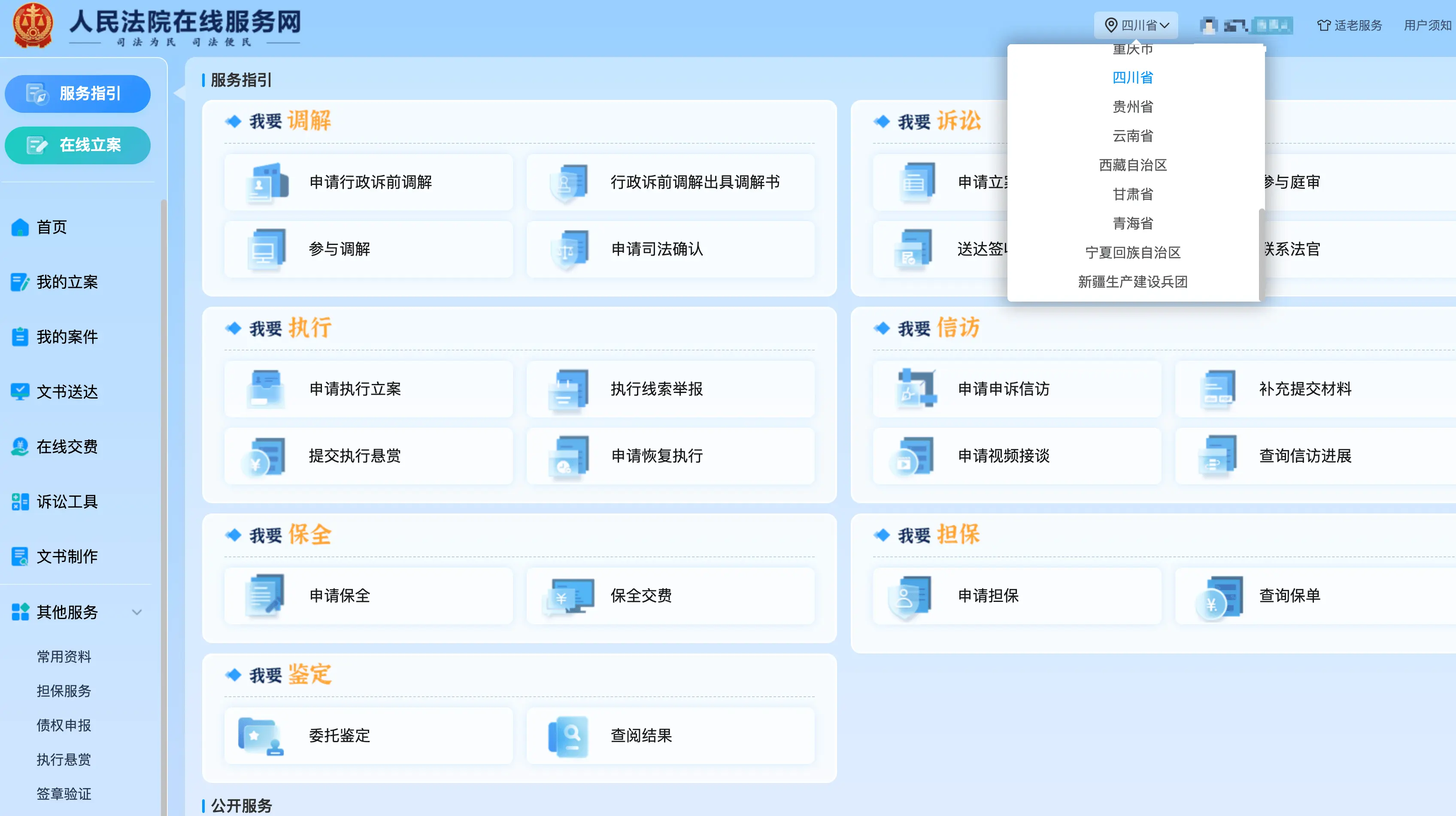
Task: Click the 委托鉴定 folder icon
Action: click(x=261, y=736)
